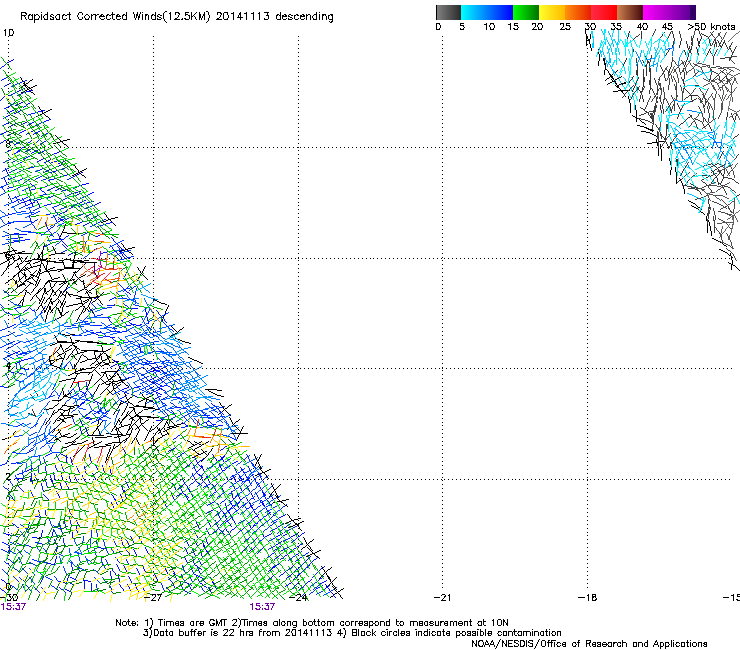Select the cyan-blue 5-15 knots color segment
The image size is (740, 650).
[x=487, y=12]
